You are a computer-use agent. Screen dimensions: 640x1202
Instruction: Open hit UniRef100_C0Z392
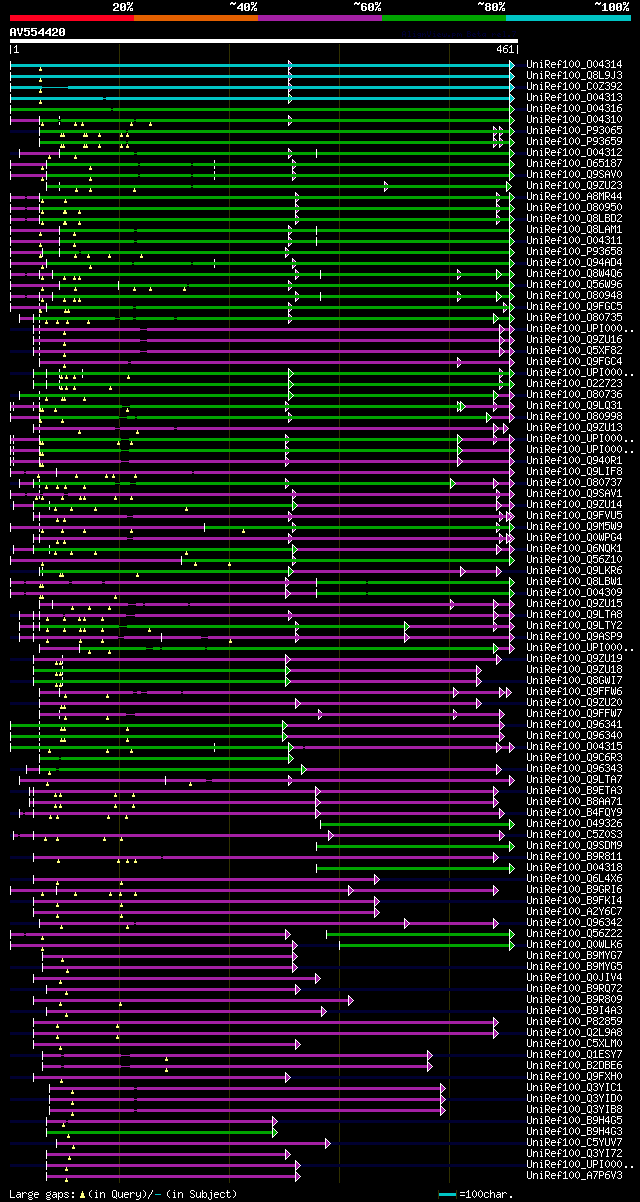pos(574,86)
